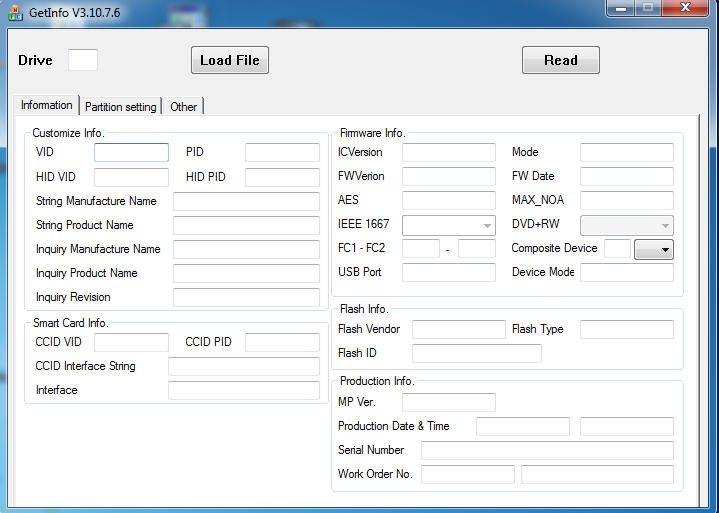
Task: Click the FC2 field
Action: tap(476, 248)
